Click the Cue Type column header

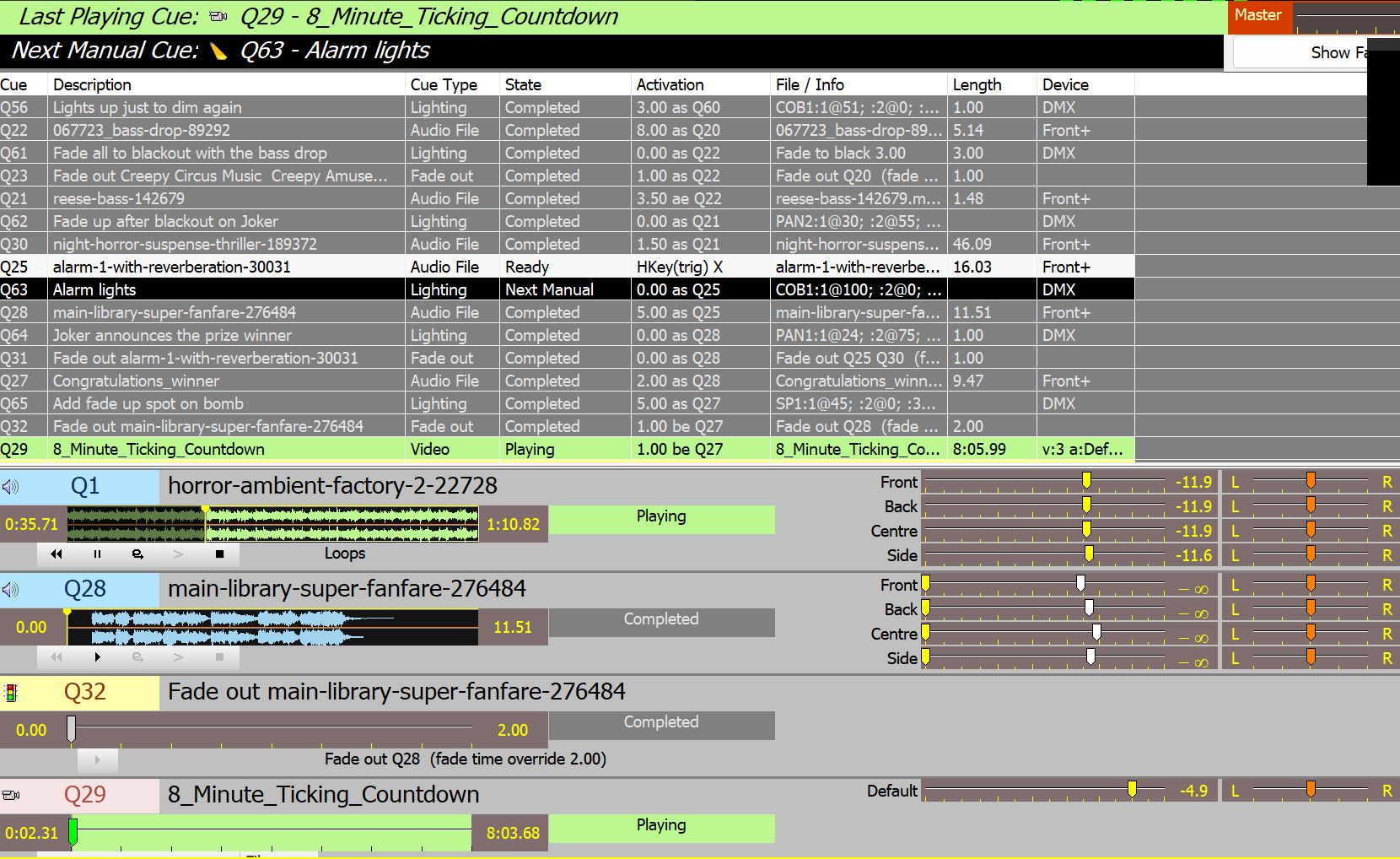(x=444, y=84)
